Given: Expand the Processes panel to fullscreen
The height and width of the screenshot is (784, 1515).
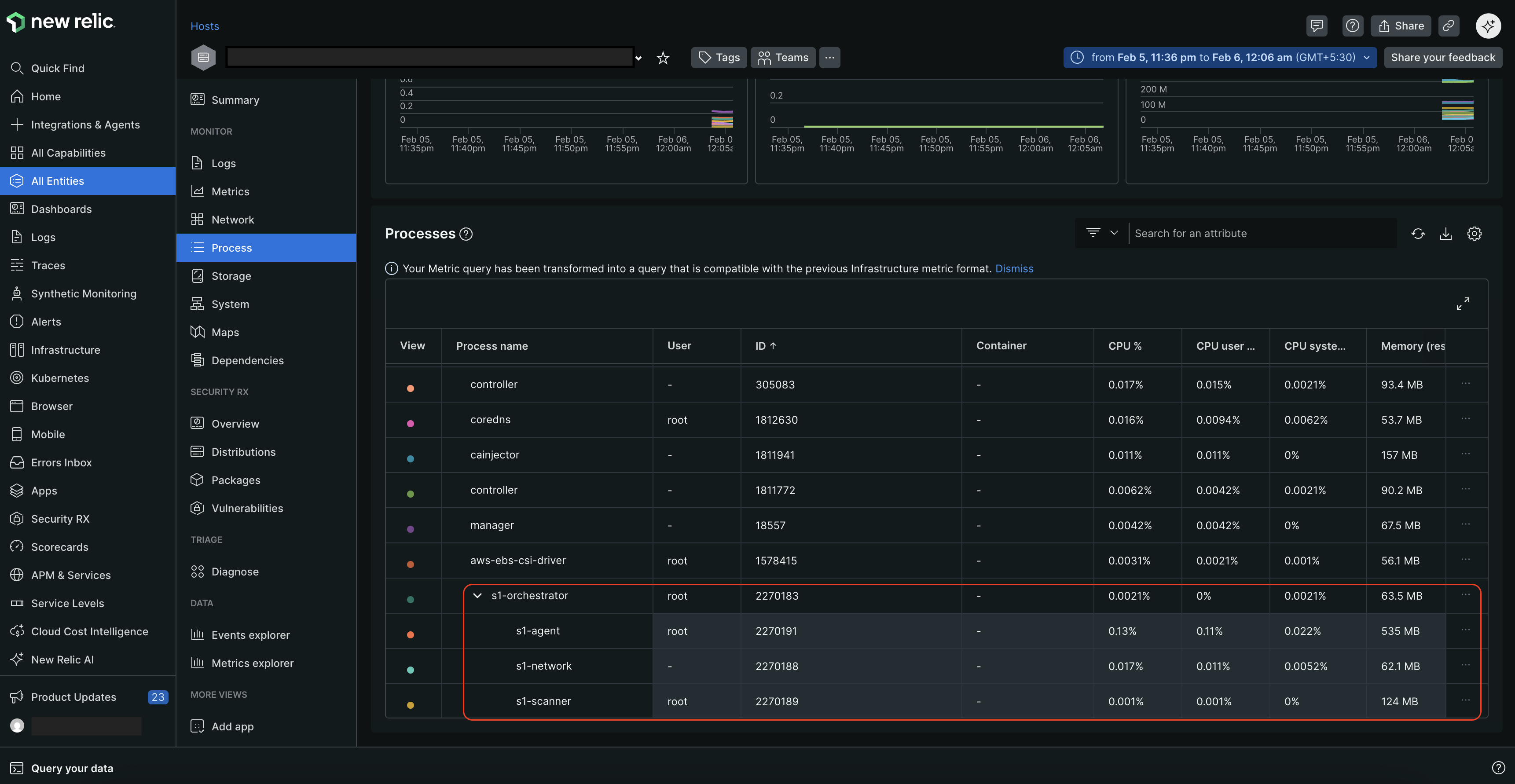Looking at the screenshot, I should 1463,304.
